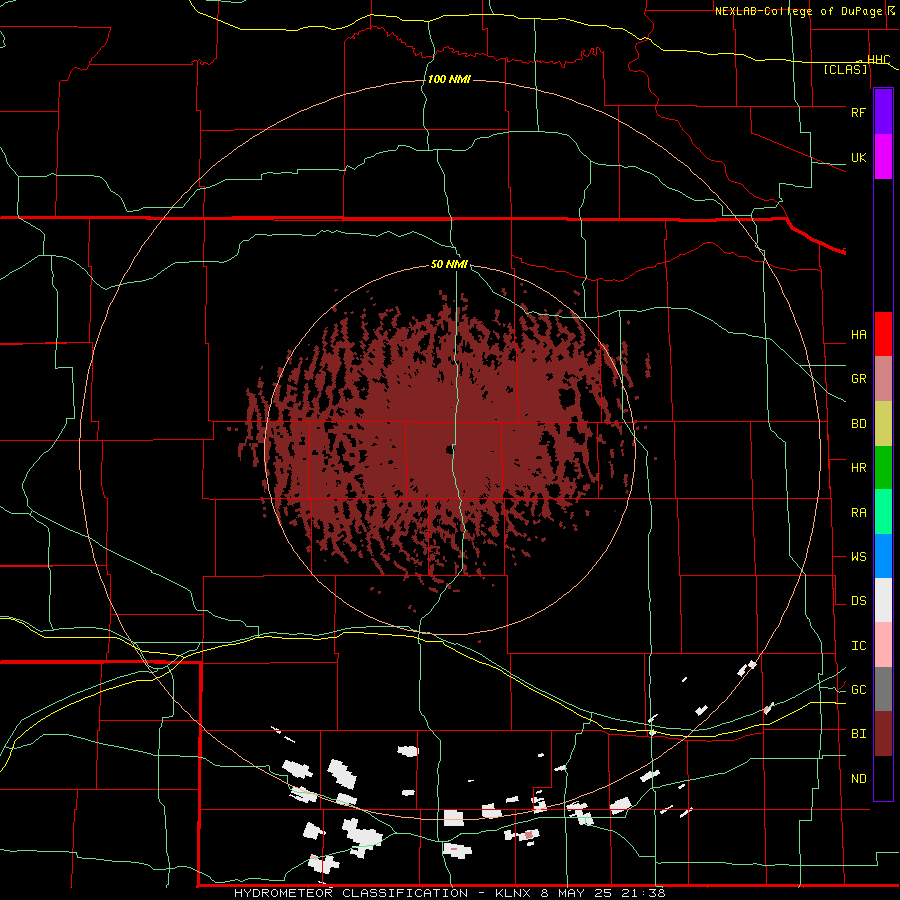Pick the dark green HR legend swatch
The width and height of the screenshot is (900, 900).
coord(883,468)
